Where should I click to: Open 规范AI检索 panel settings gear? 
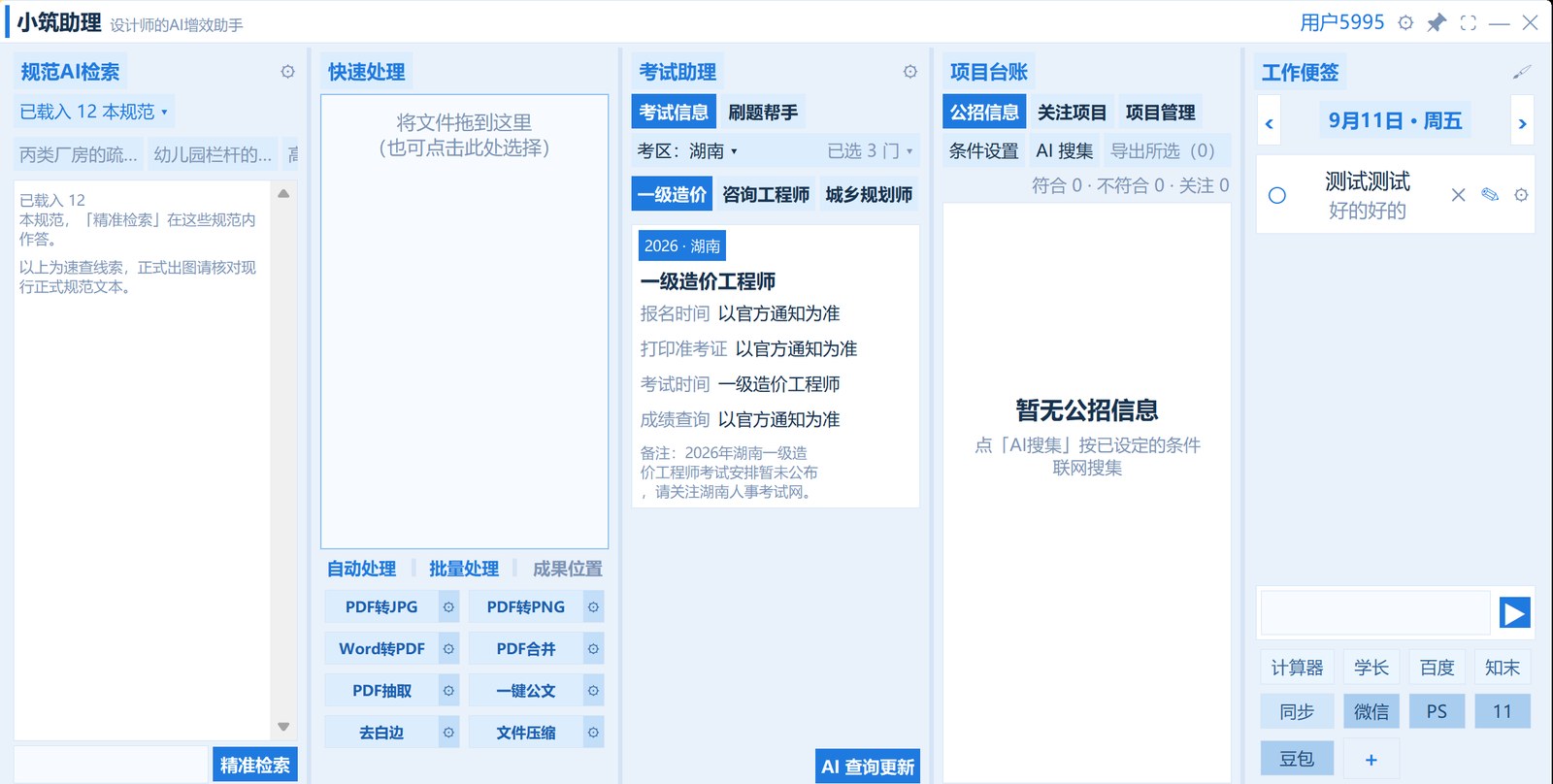tap(287, 72)
